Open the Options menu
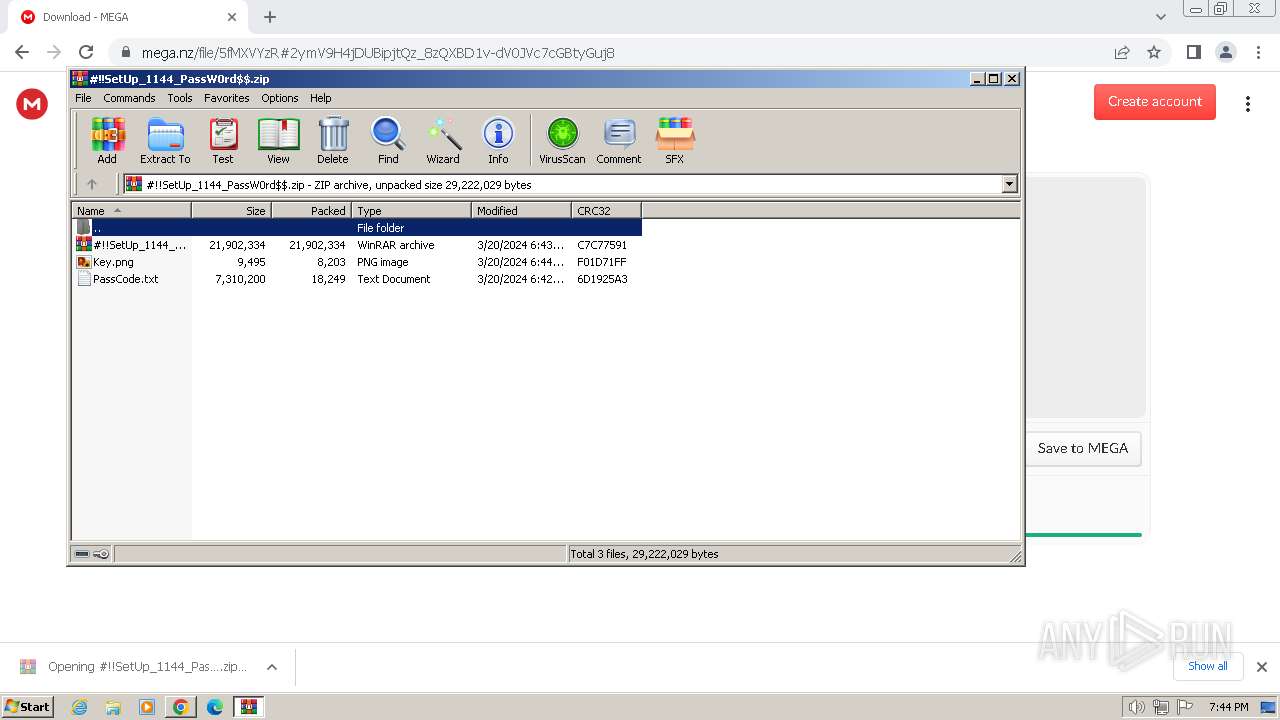 point(280,98)
